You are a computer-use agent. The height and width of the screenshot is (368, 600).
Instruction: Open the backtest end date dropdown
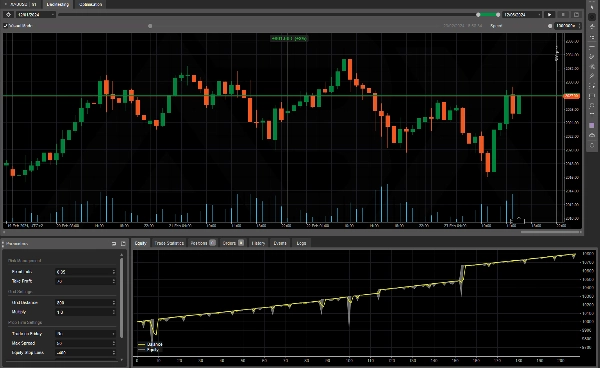522,15
